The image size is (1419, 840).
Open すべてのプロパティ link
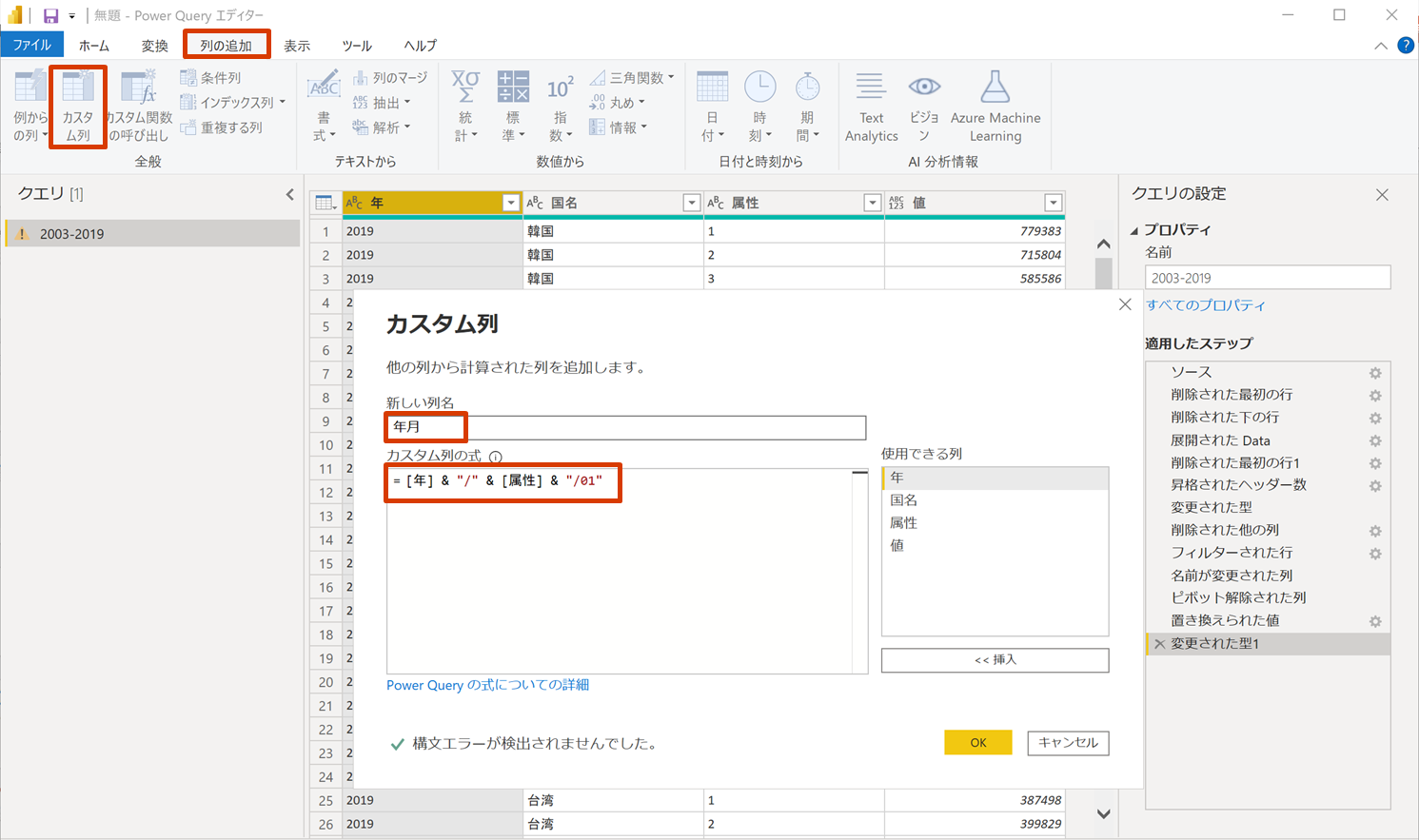pos(1206,305)
